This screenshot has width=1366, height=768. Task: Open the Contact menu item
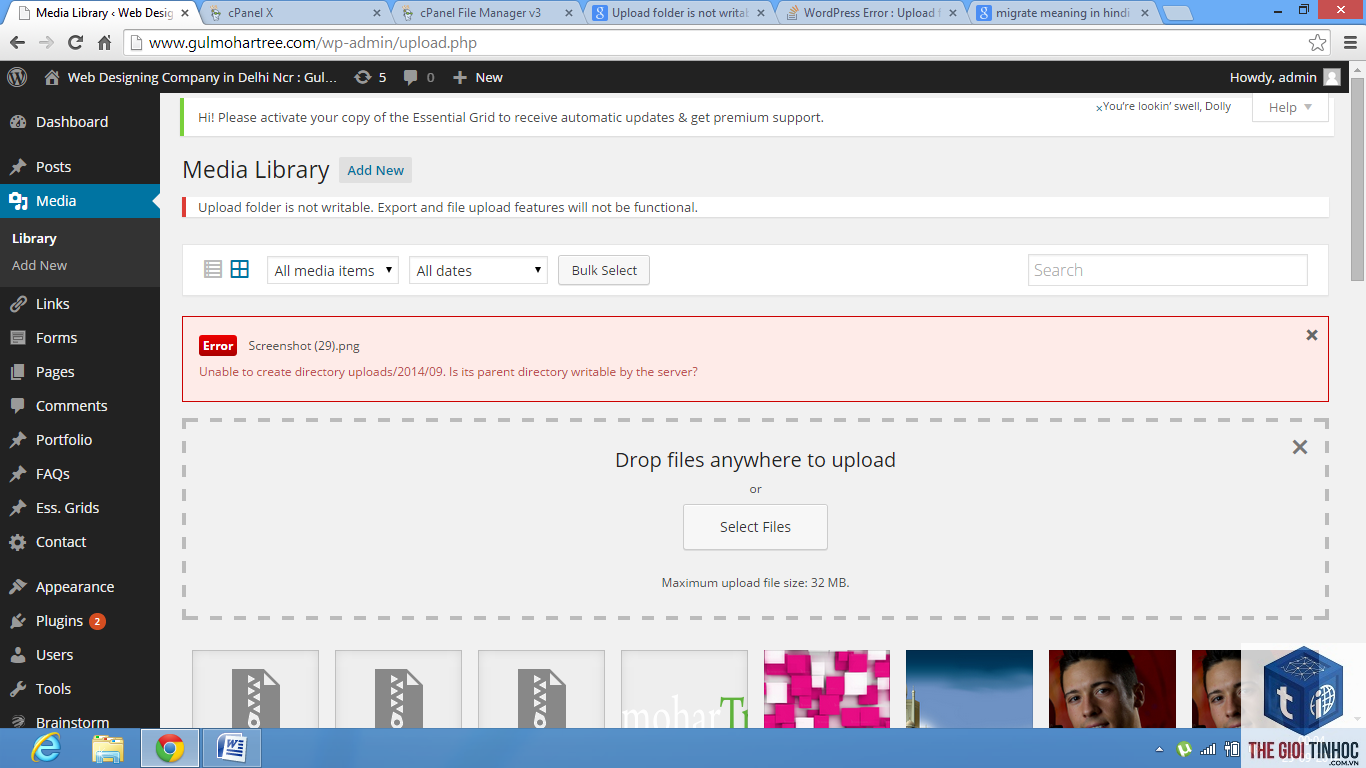[80, 542]
